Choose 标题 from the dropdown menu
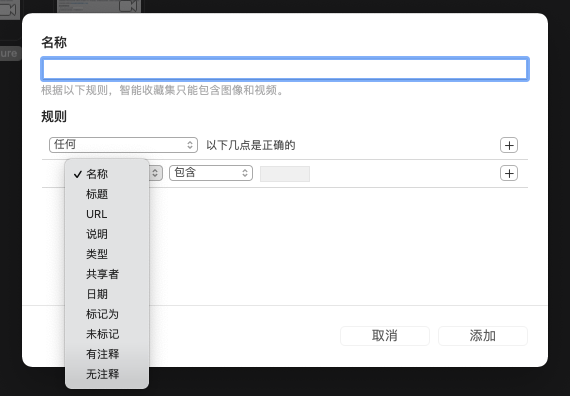 point(107,194)
